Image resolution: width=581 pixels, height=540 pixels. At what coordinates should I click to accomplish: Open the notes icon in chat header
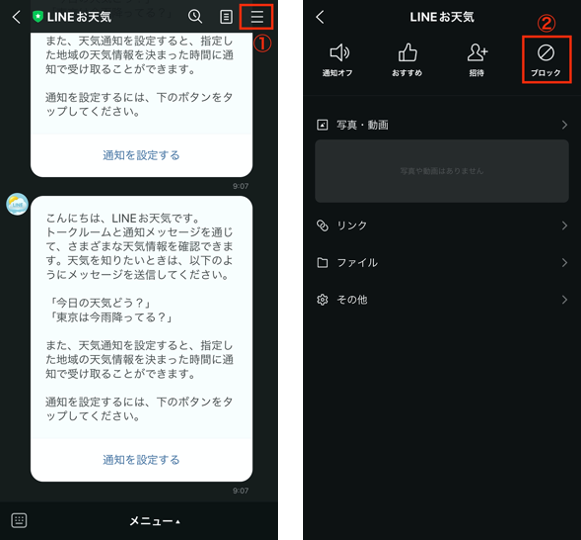[x=226, y=17]
